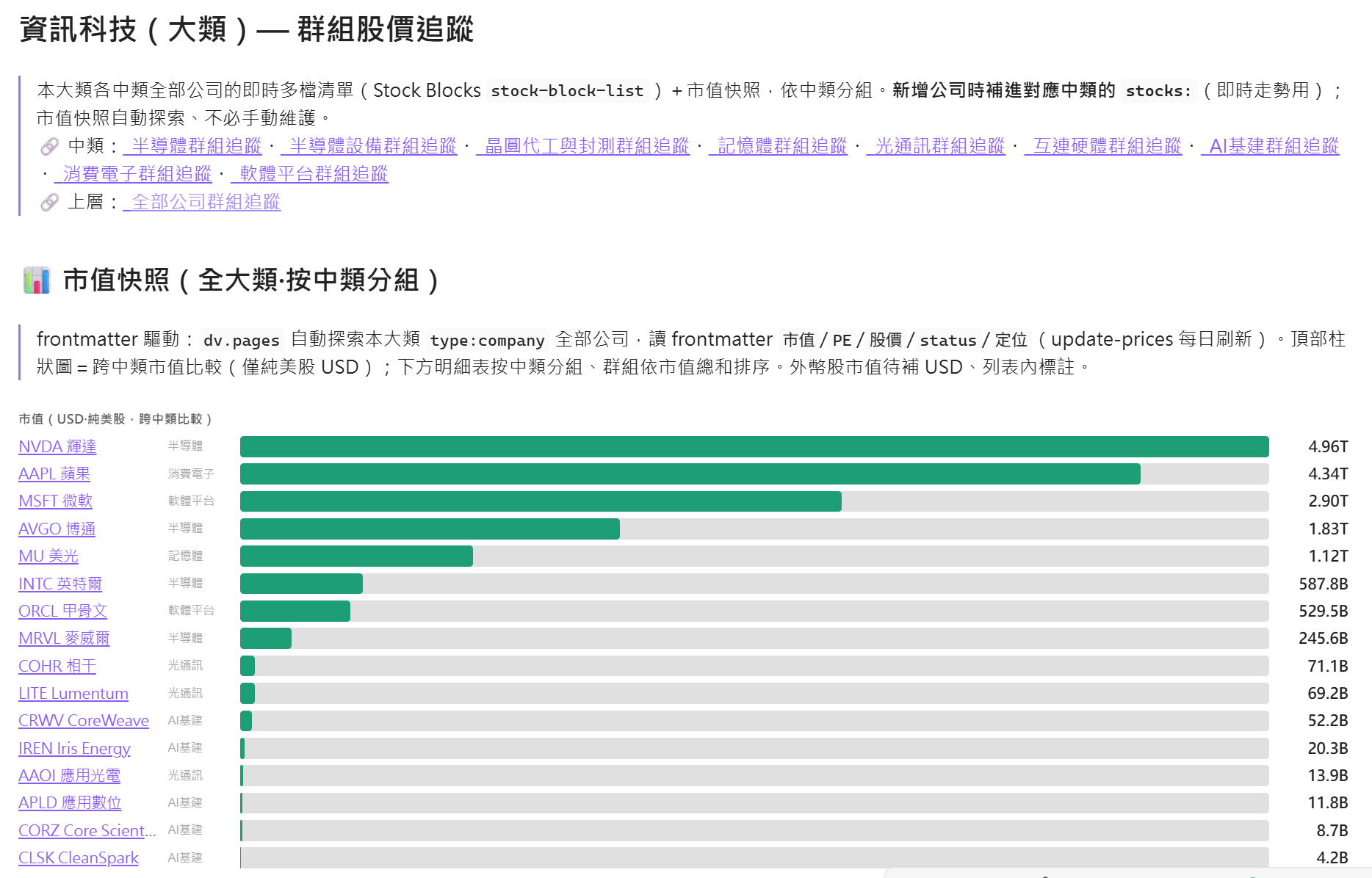Click the MU market cap bar
Viewport: 1372px width, 878px height.
356,556
